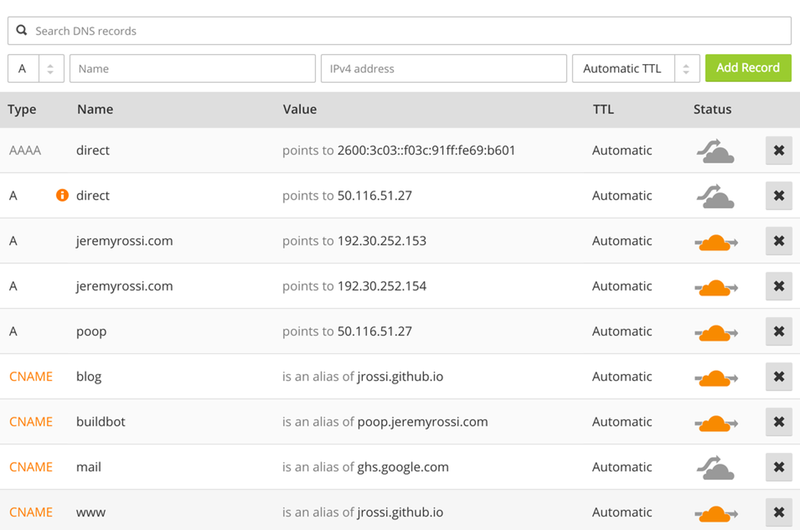Delete the AAAA direct record
This screenshot has height=530, width=800.
779,150
